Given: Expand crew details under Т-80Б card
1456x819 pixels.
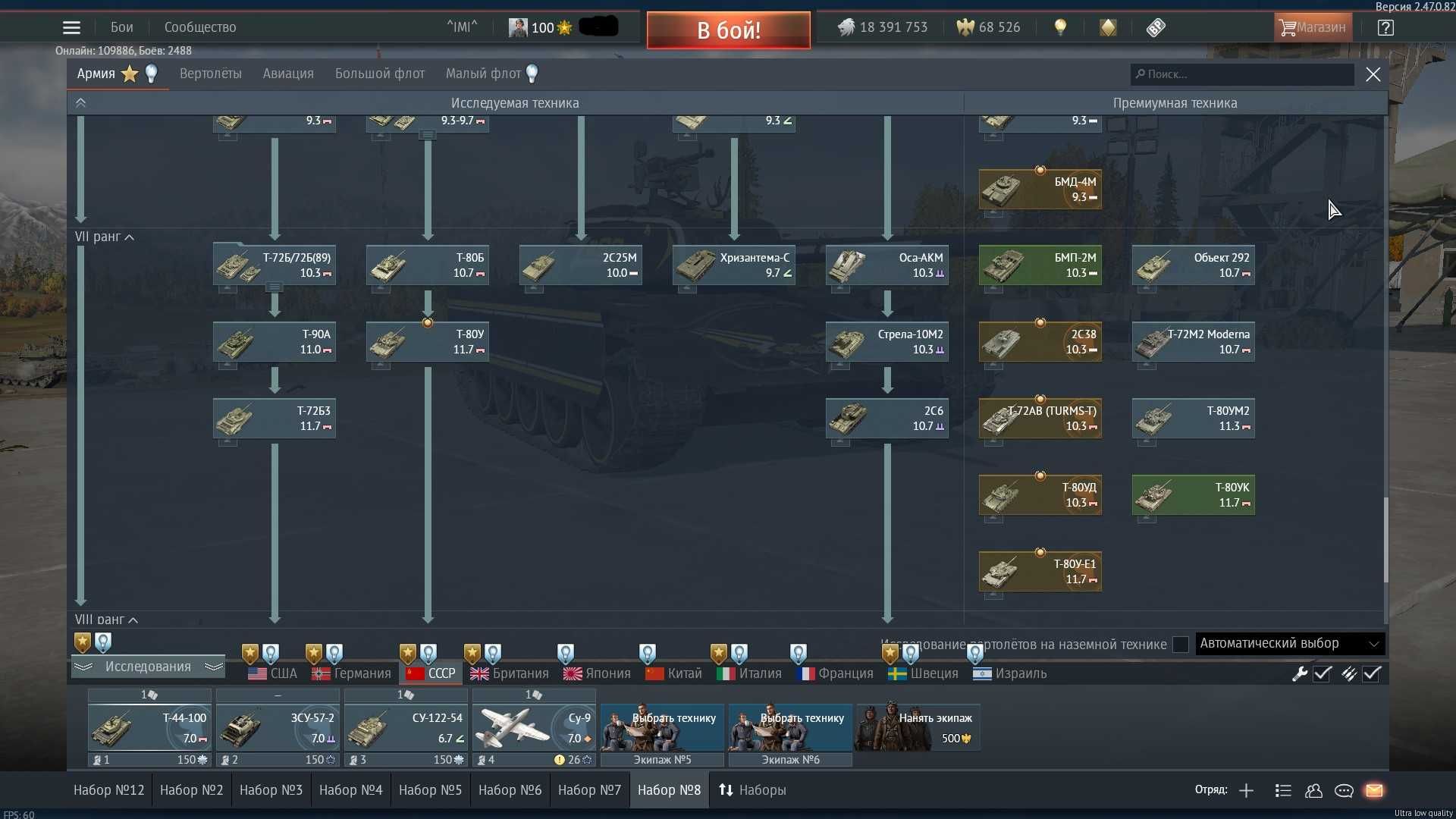Looking at the screenshot, I should 381,289.
